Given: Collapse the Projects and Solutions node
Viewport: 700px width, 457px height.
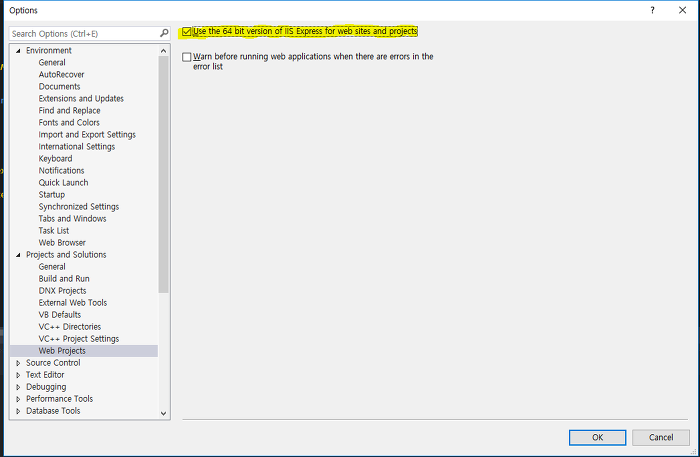Looking at the screenshot, I should [x=18, y=254].
